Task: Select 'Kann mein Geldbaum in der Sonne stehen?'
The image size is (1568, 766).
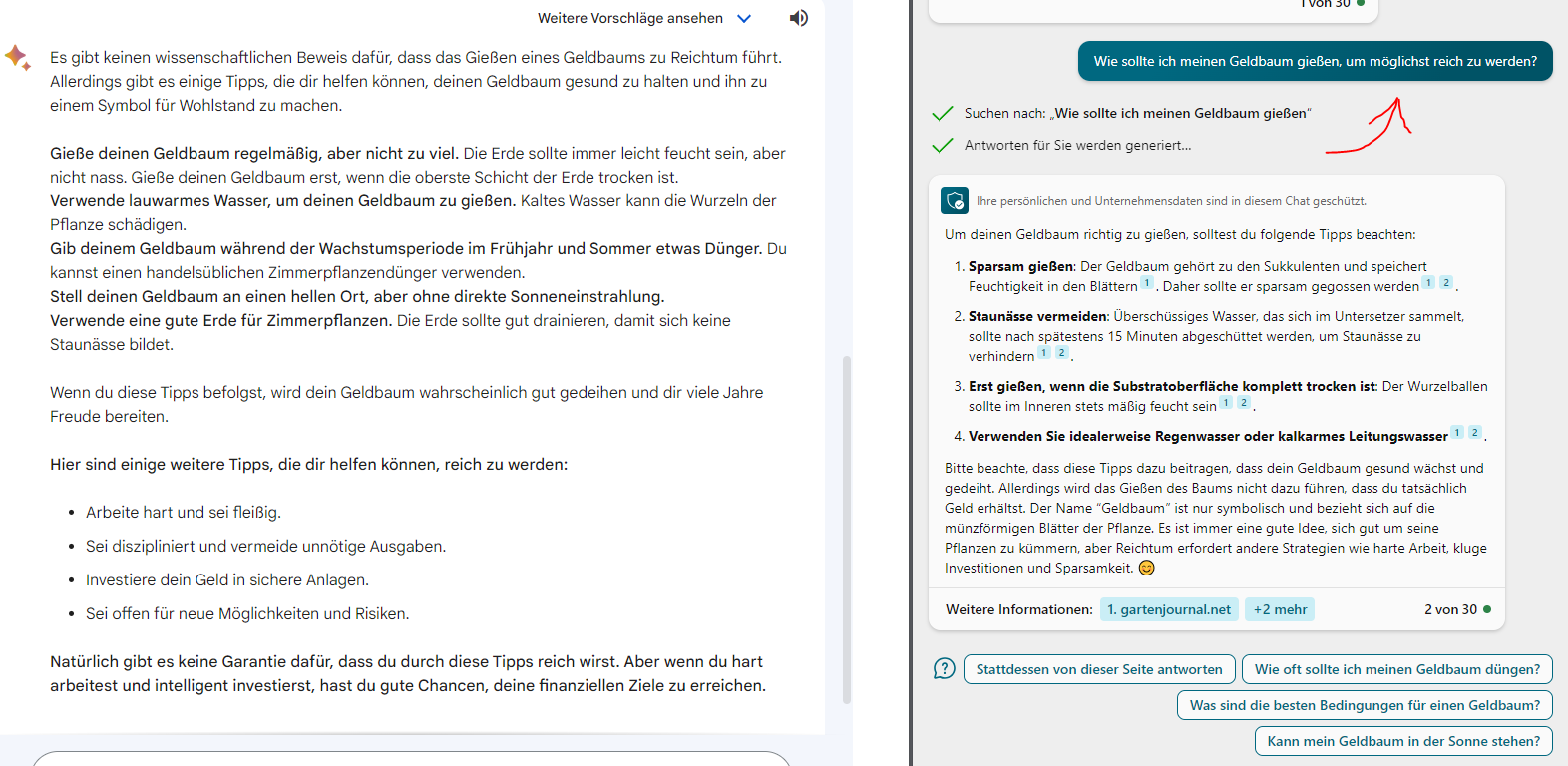Action: coord(1403,741)
